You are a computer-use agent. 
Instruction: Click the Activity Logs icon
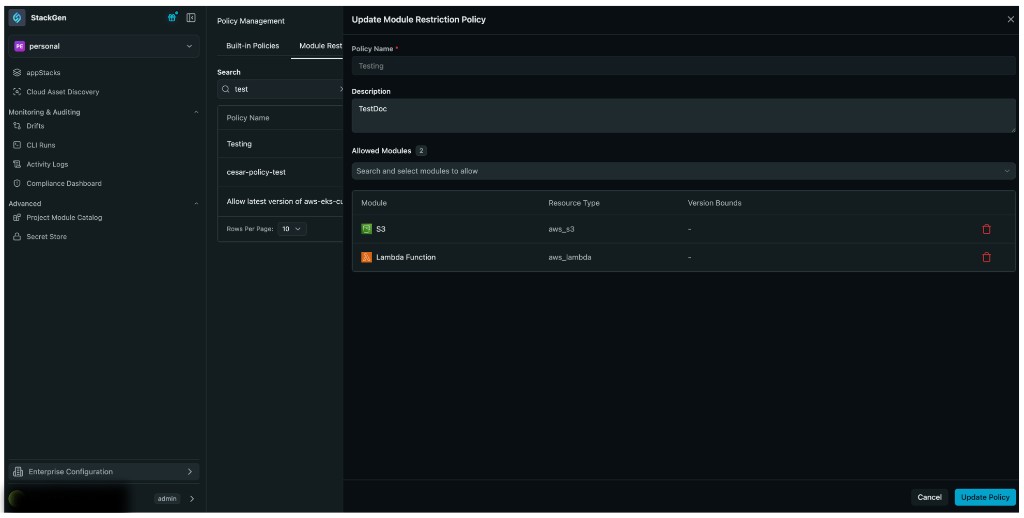point(17,165)
